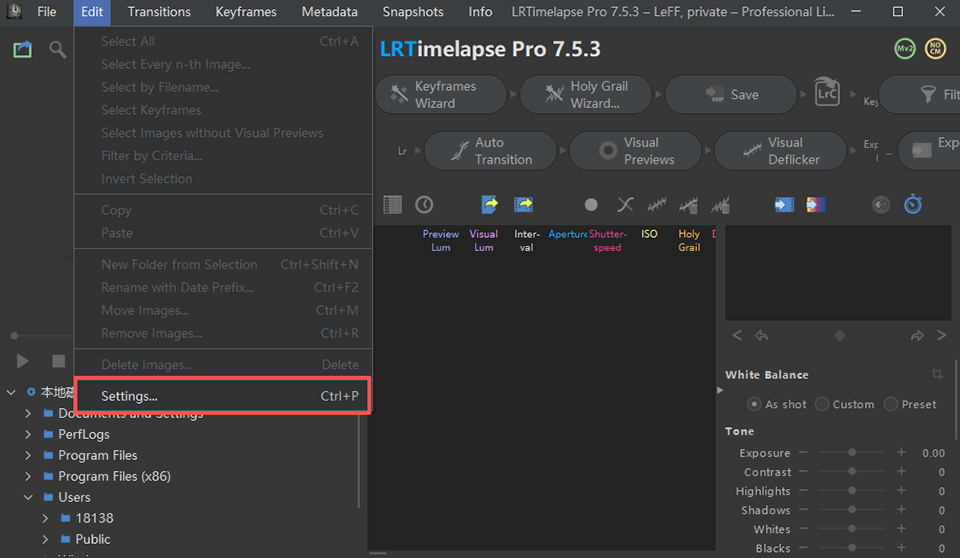Viewport: 960px width, 558px height.
Task: Collapse the local disk root node
Action: point(11,392)
